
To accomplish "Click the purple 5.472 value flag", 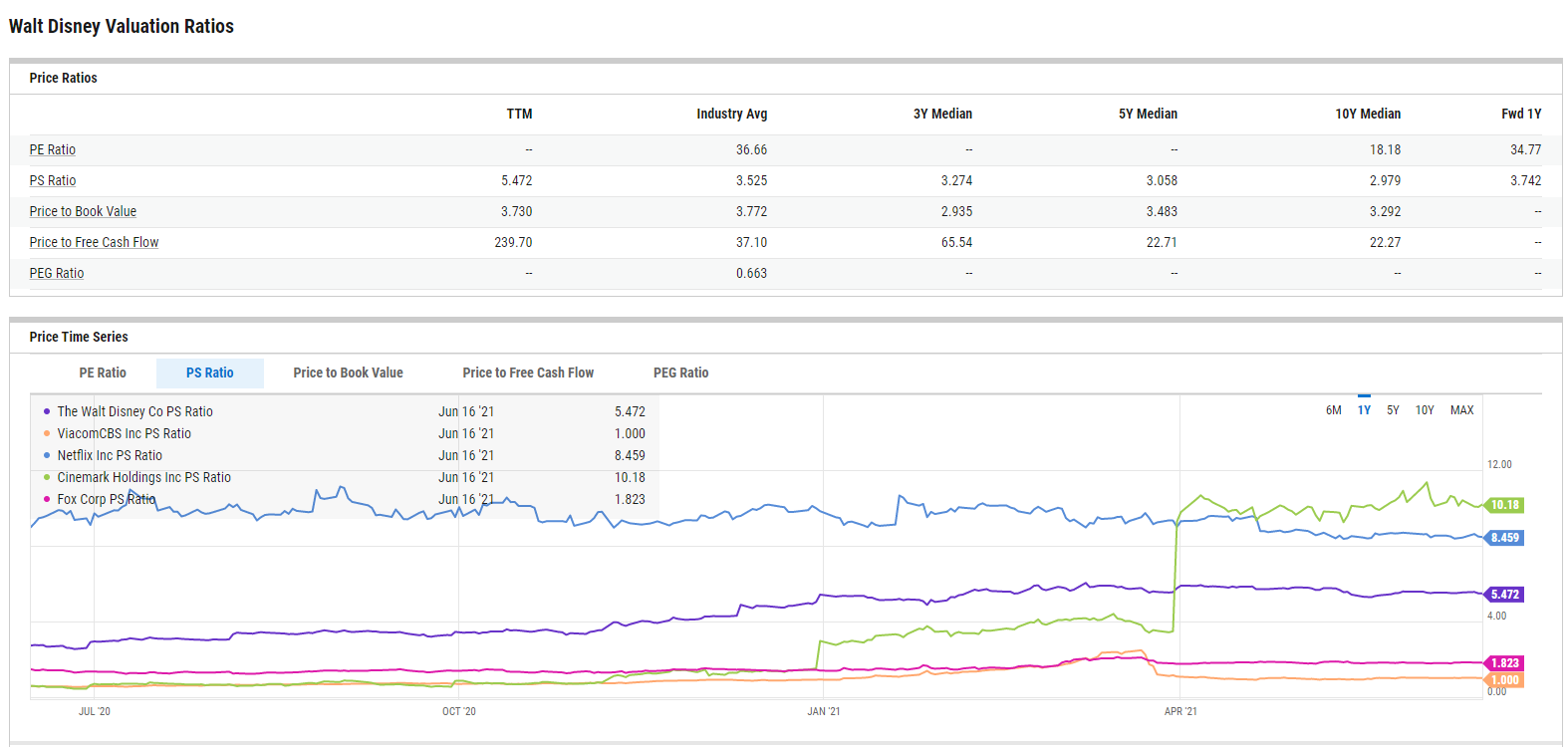I will coord(1504,595).
